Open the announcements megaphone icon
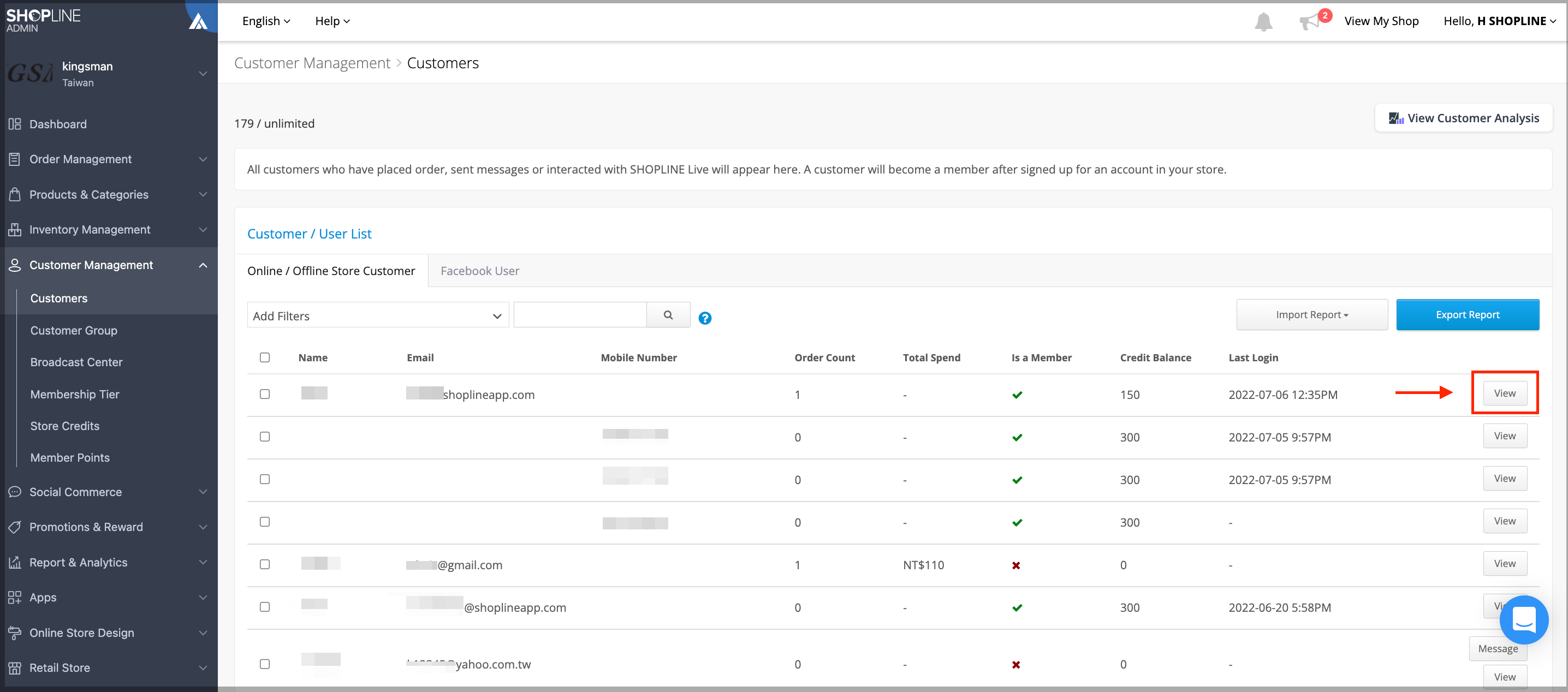The width and height of the screenshot is (1568, 692). pyautogui.click(x=1309, y=21)
